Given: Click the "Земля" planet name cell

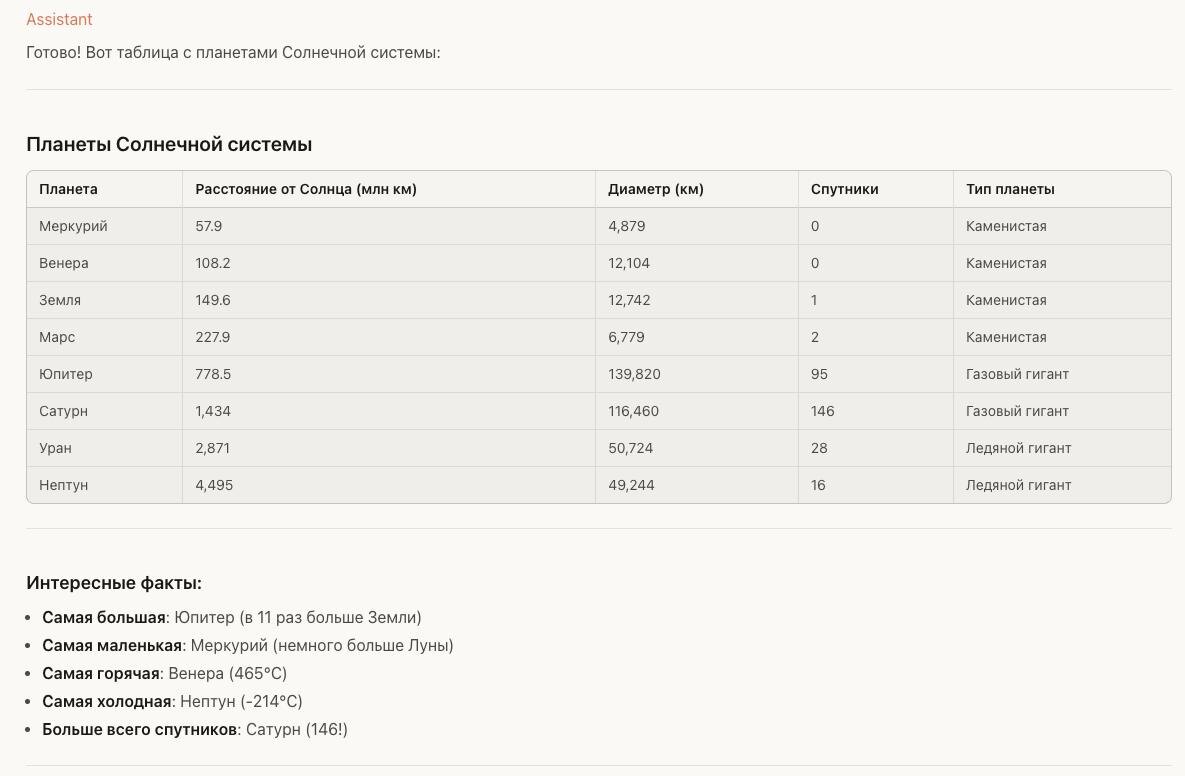Looking at the screenshot, I should click(60, 300).
